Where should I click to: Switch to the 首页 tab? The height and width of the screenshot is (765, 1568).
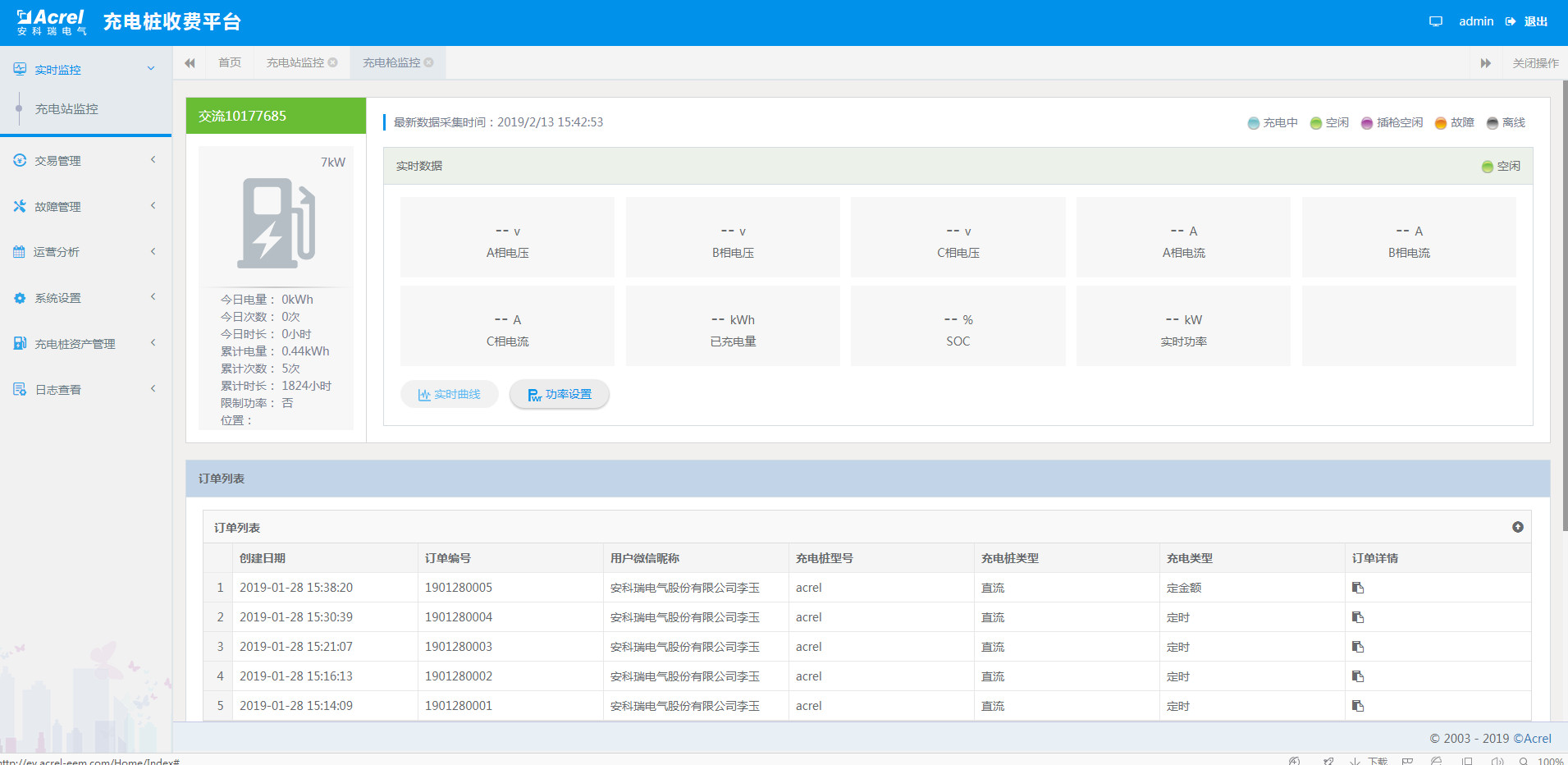coord(230,62)
